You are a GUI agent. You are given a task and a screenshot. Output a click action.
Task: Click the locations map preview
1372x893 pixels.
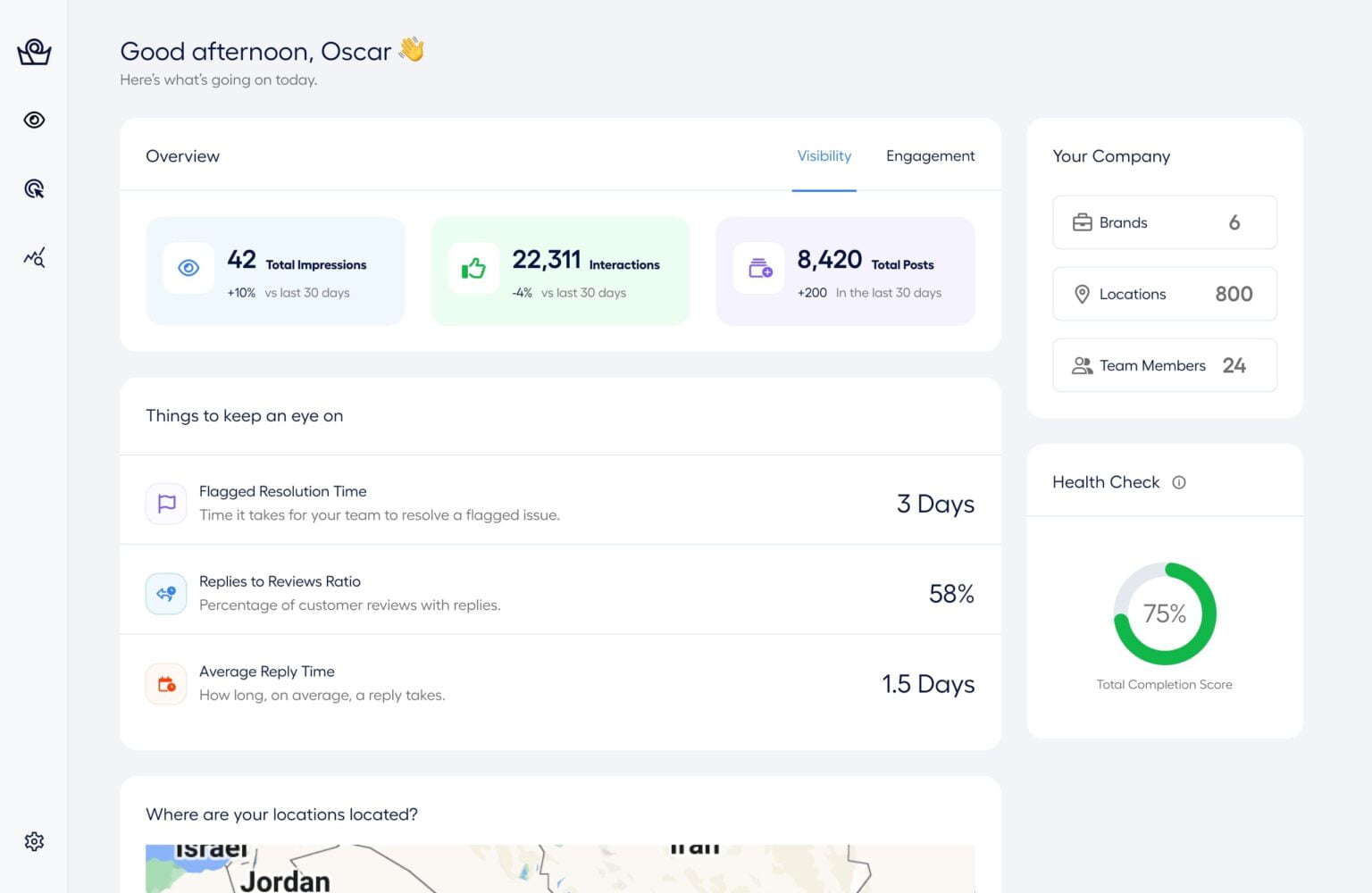click(560, 868)
